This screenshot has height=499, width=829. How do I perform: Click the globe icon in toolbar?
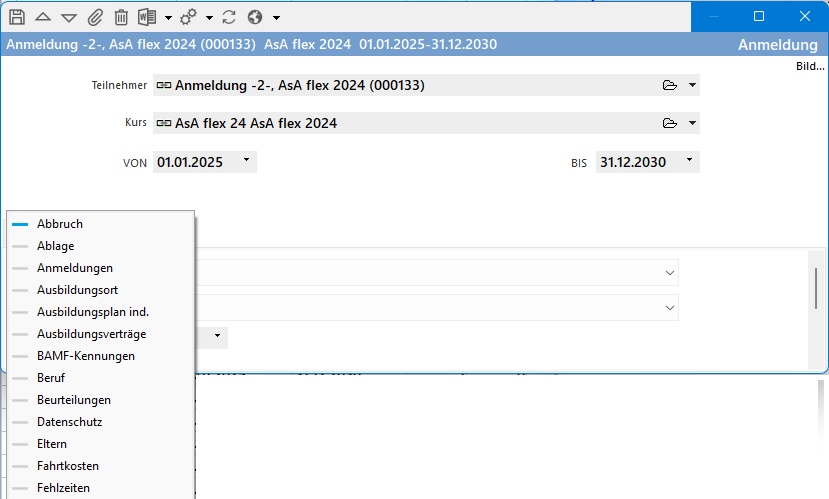point(255,17)
